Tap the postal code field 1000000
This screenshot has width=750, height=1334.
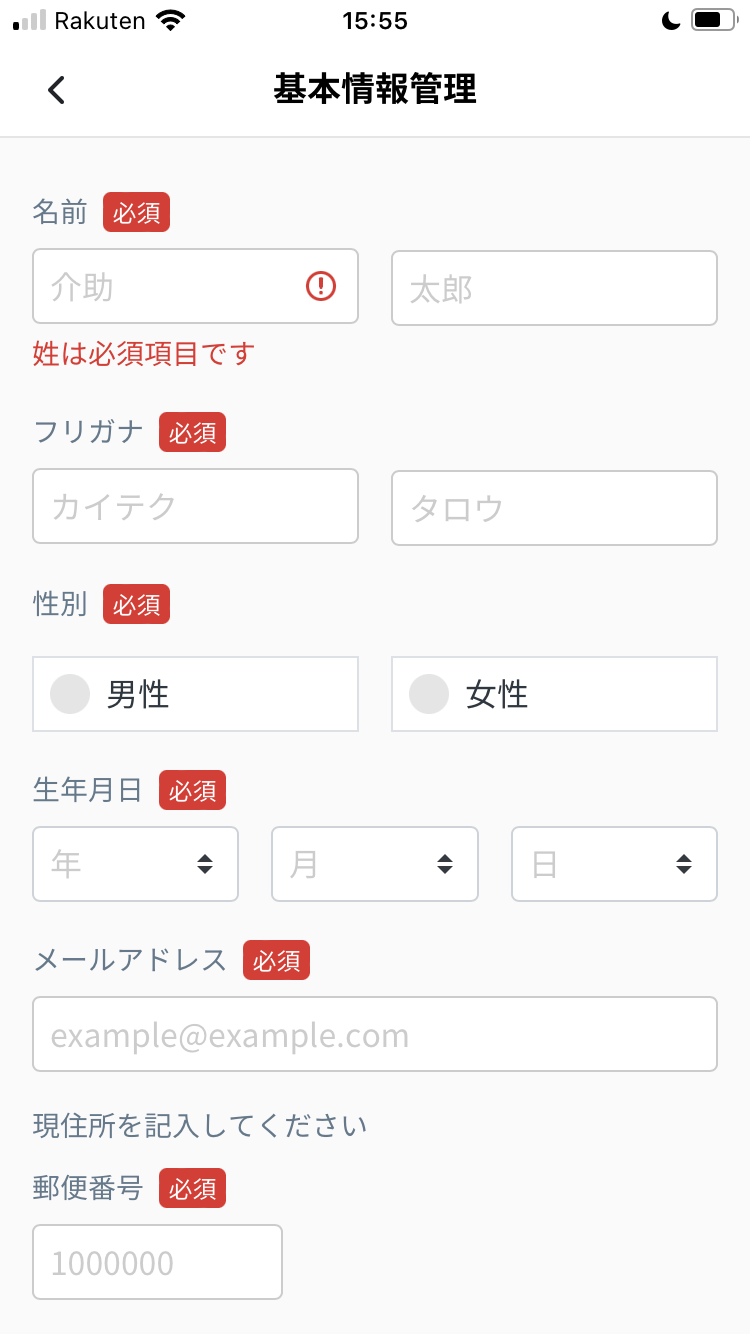(x=158, y=1262)
